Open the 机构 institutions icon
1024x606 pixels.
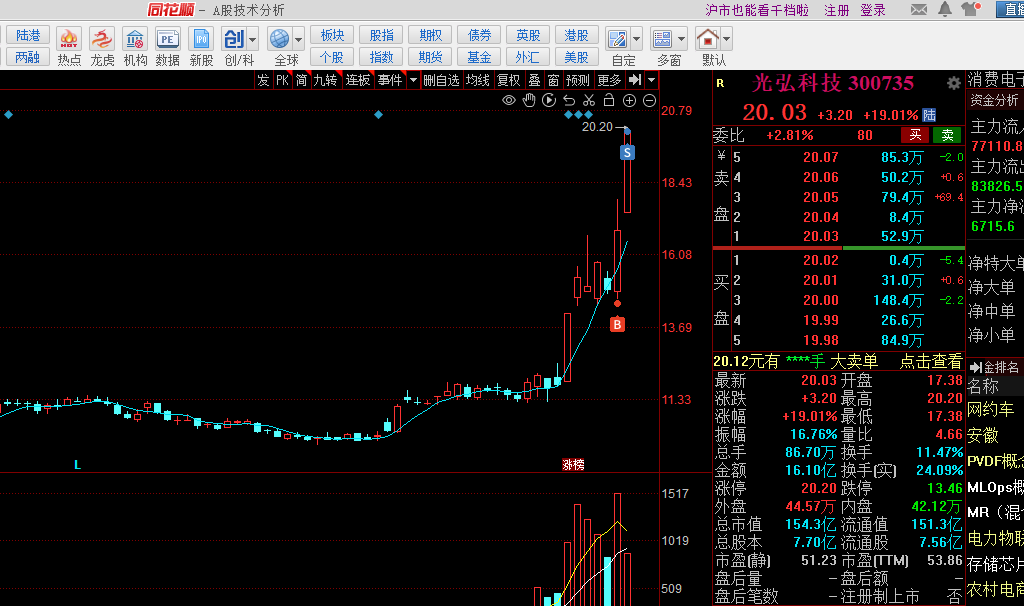pyautogui.click(x=135, y=39)
